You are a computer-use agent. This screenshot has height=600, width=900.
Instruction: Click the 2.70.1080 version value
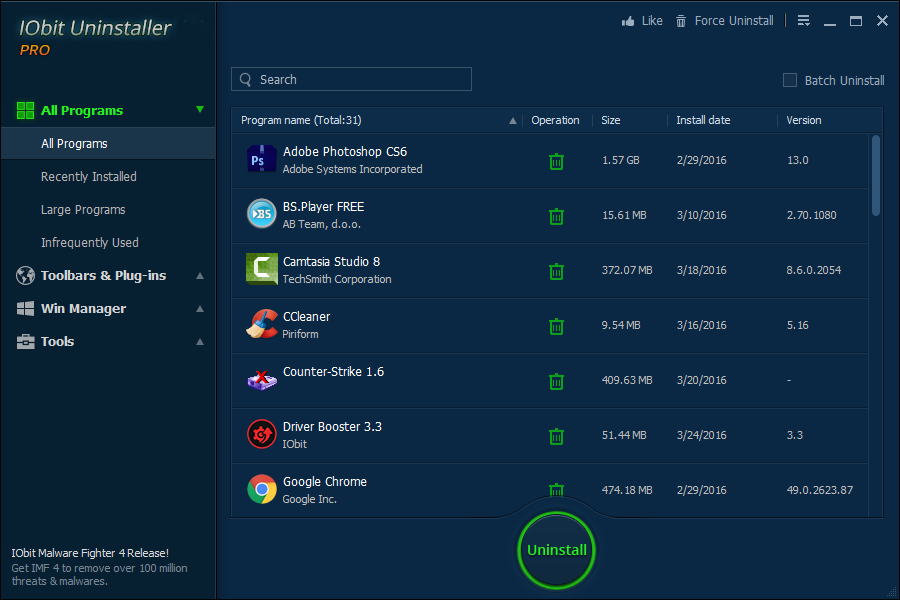coord(812,215)
